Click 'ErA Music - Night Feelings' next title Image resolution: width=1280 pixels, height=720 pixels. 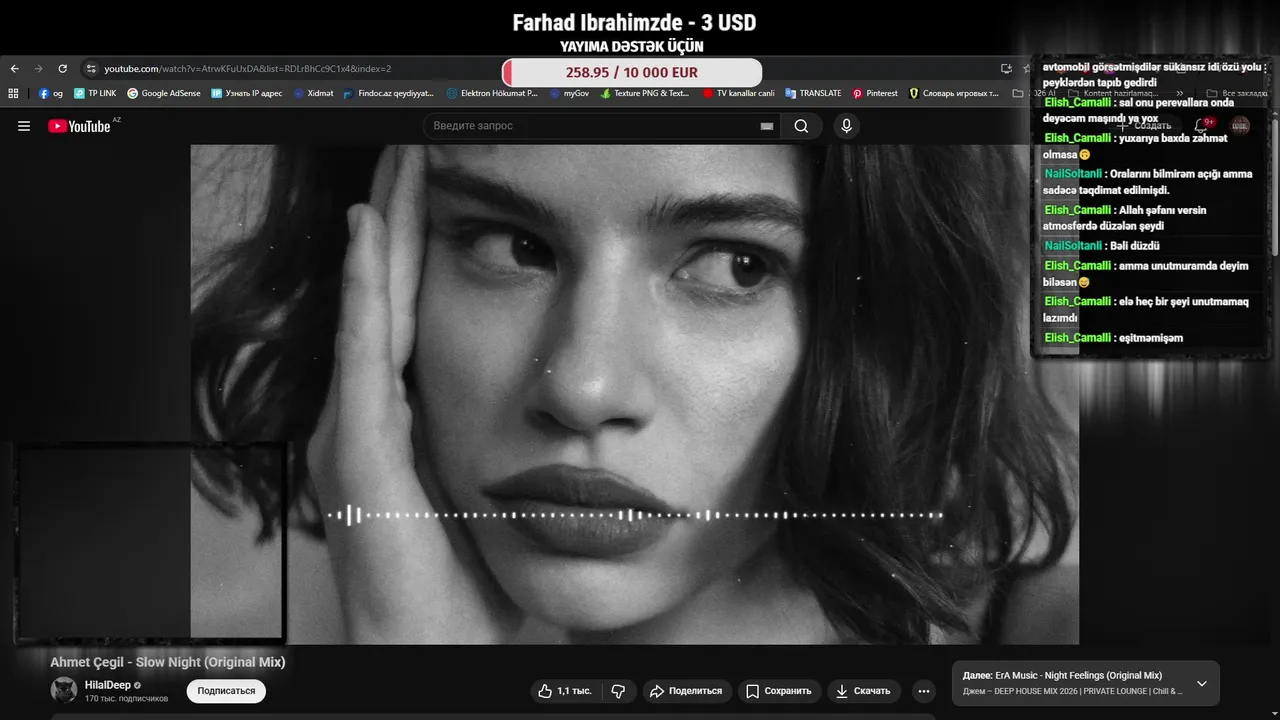(1079, 676)
